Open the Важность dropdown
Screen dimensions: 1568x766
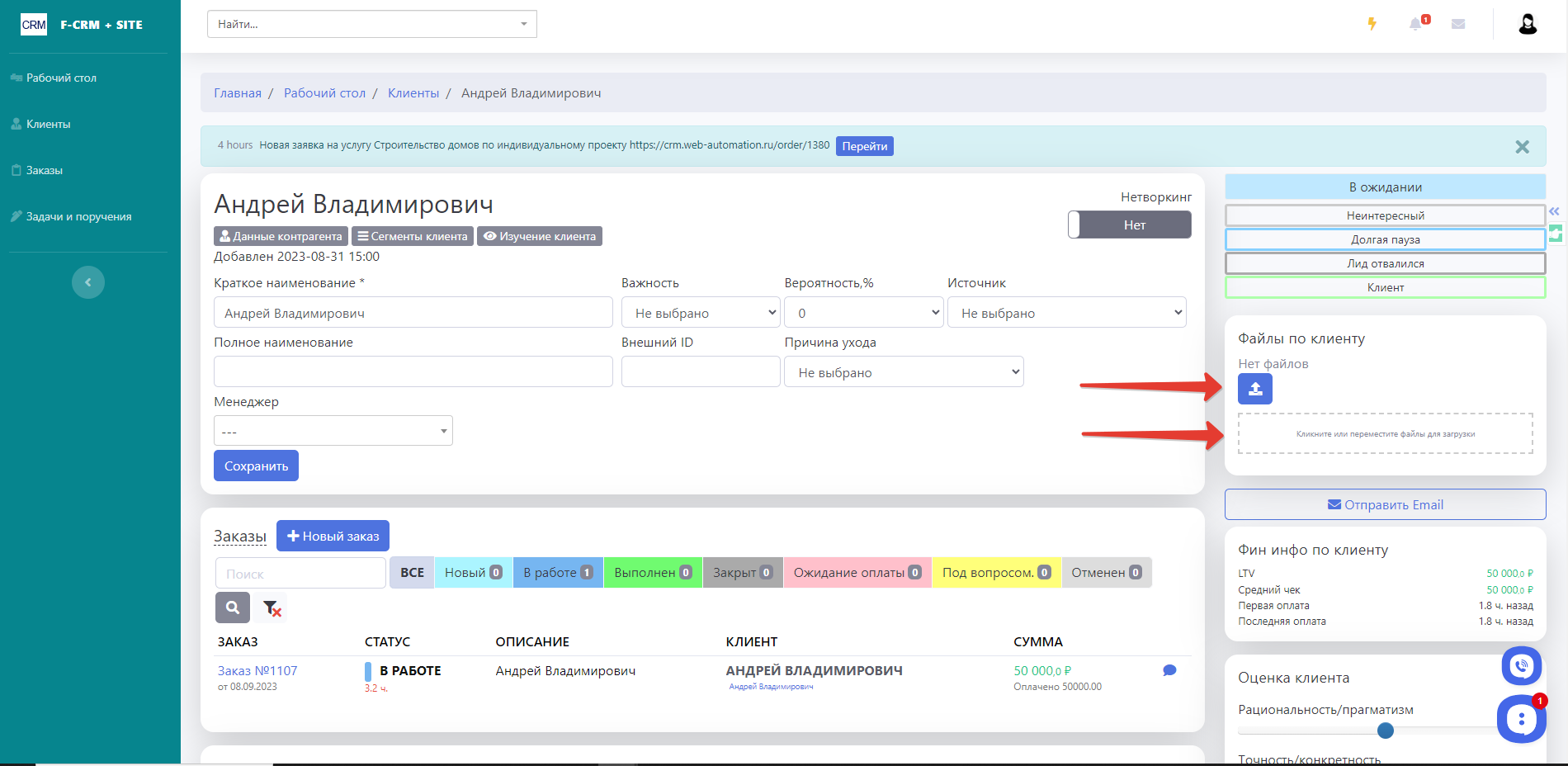pyautogui.click(x=701, y=313)
